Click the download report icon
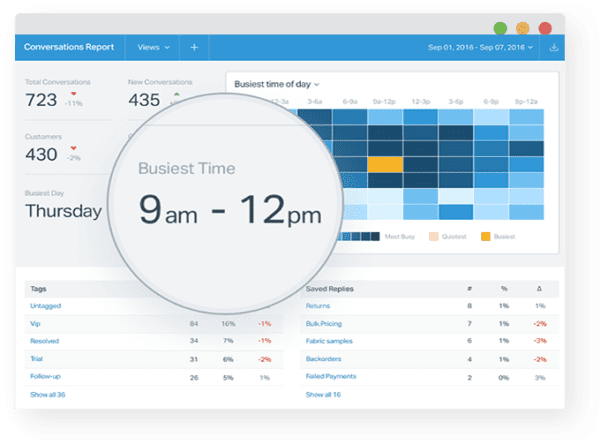 [554, 47]
